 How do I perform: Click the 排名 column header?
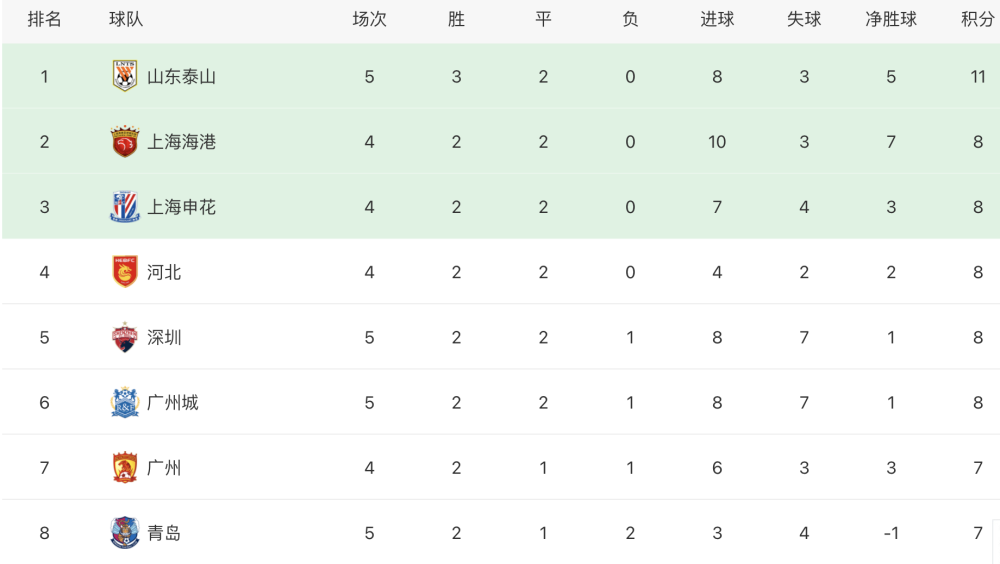click(x=44, y=19)
